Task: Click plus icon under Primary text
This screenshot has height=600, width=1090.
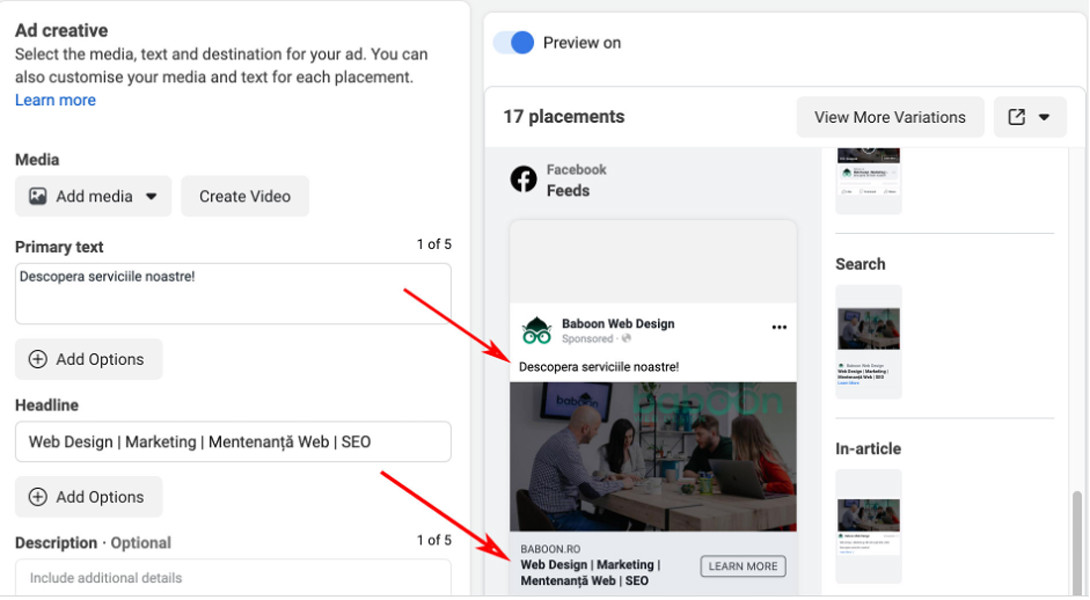Action: (38, 359)
